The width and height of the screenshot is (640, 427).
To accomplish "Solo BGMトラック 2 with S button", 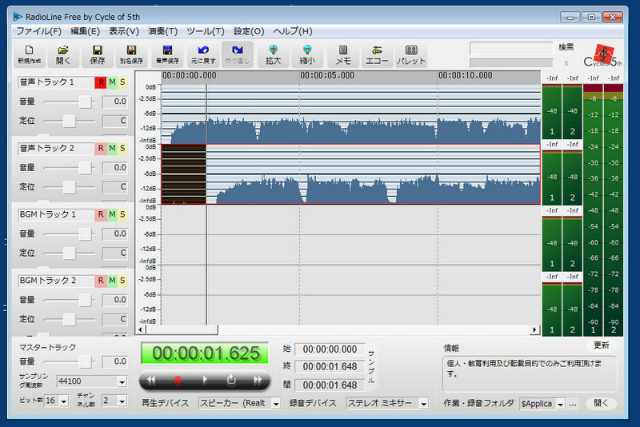I will (122, 280).
